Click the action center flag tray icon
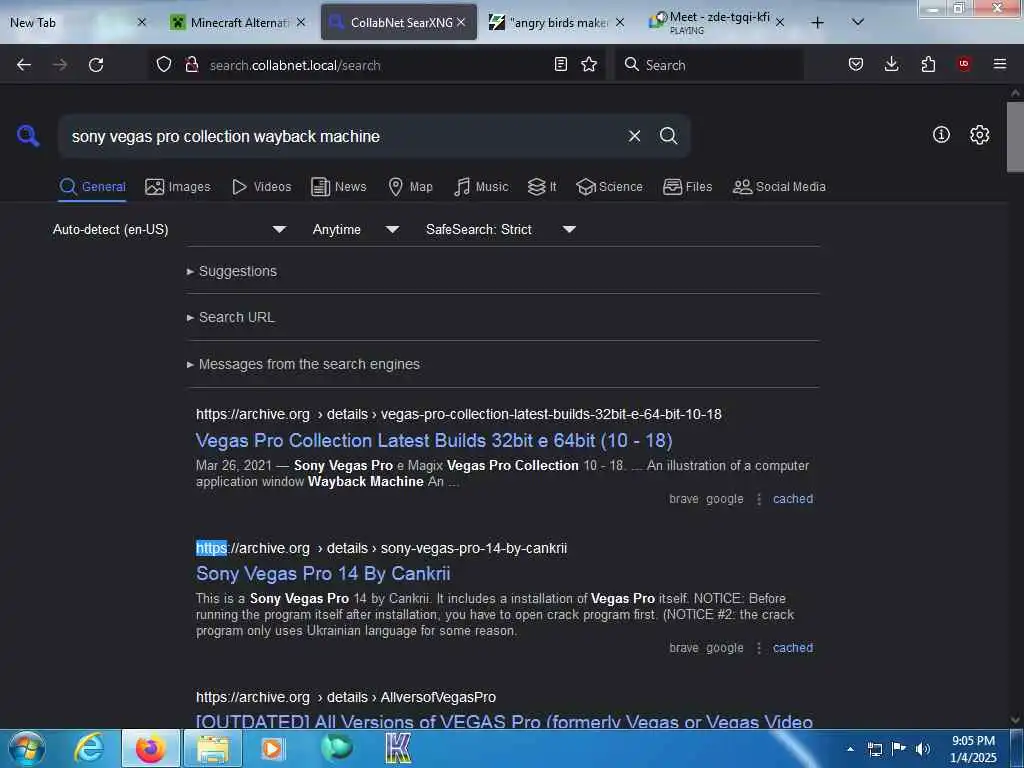The image size is (1024, 768). [899, 749]
